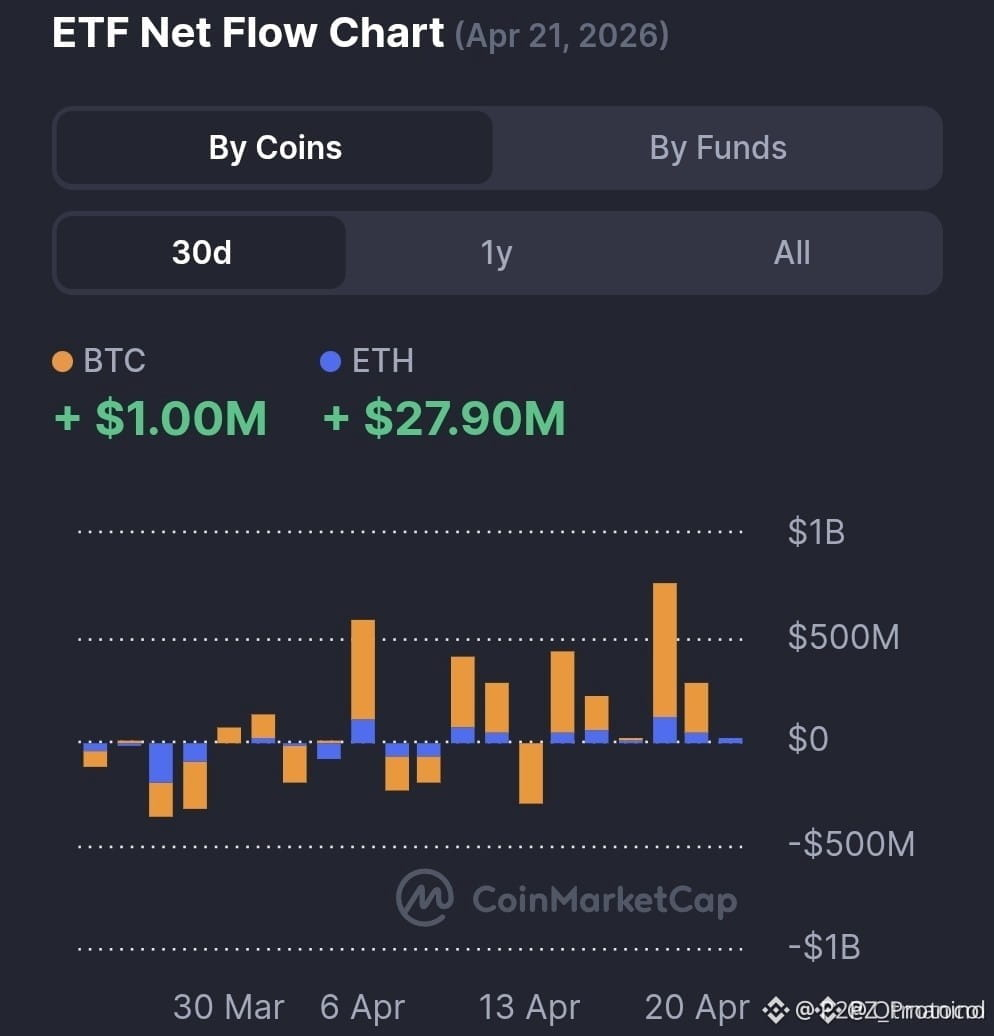This screenshot has height=1036, width=994.
Task: Select the 1y time range
Action: (496, 252)
